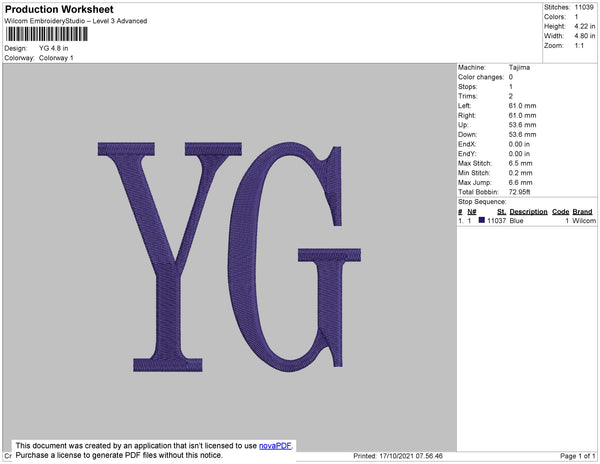Click the YG embroidery design preview

coord(229,257)
